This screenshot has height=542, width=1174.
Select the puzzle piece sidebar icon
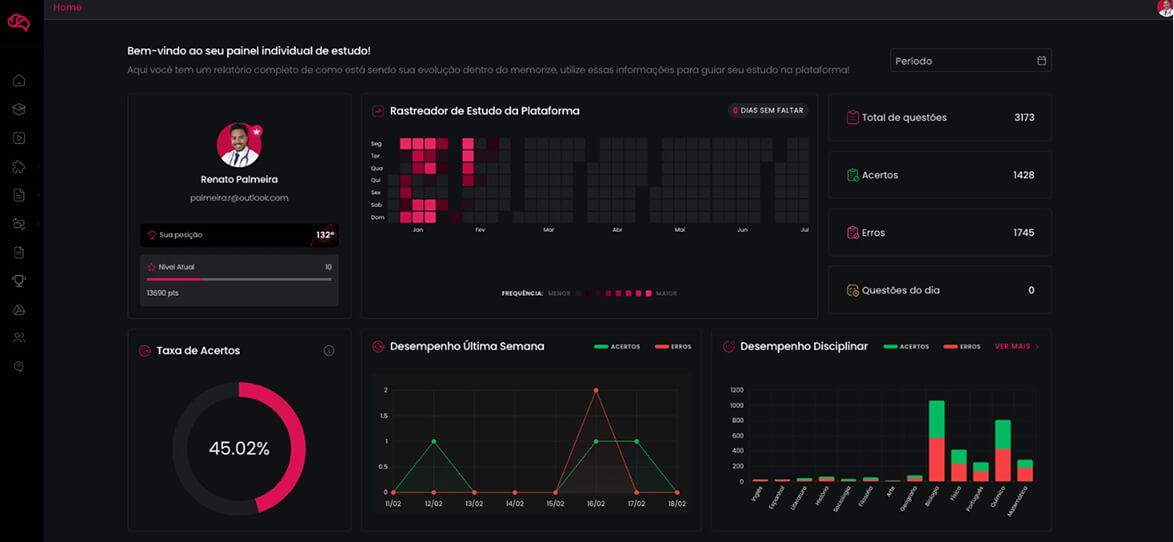(19, 167)
